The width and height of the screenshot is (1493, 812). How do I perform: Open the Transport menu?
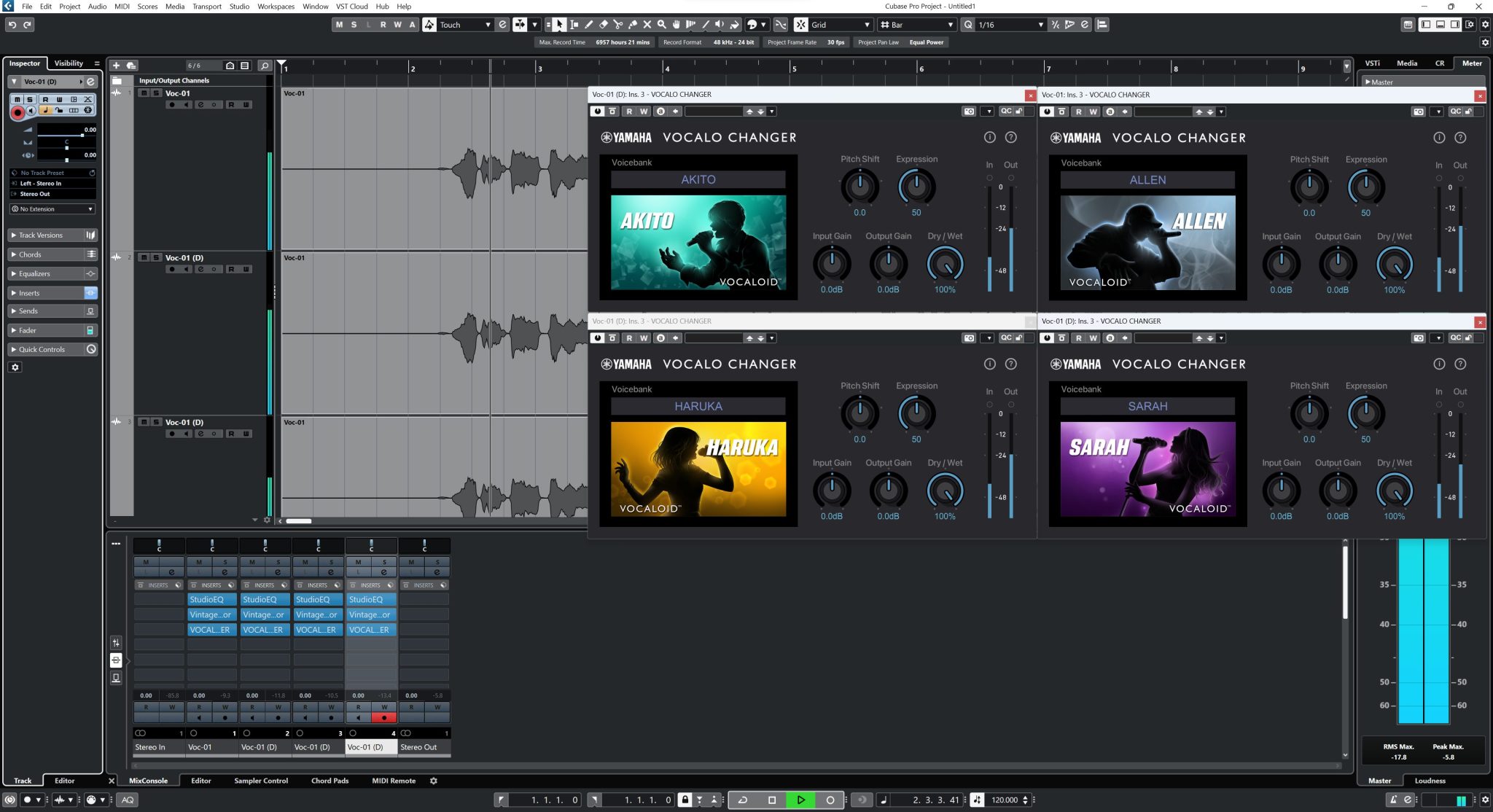pos(206,7)
